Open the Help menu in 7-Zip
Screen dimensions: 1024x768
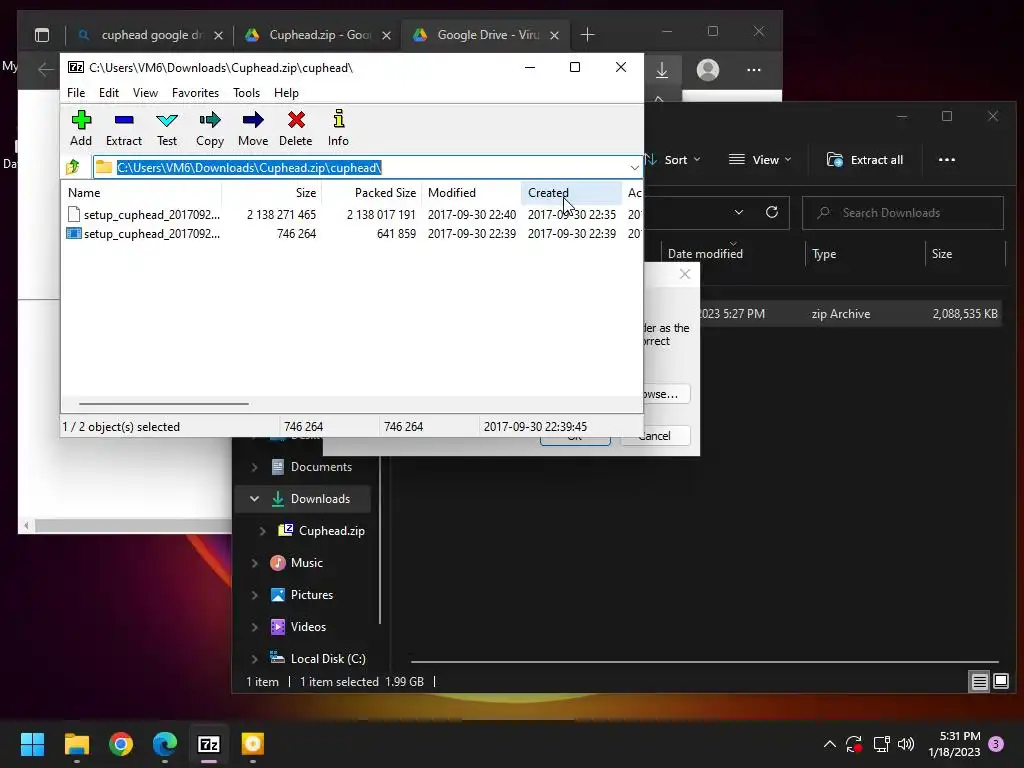tap(286, 93)
